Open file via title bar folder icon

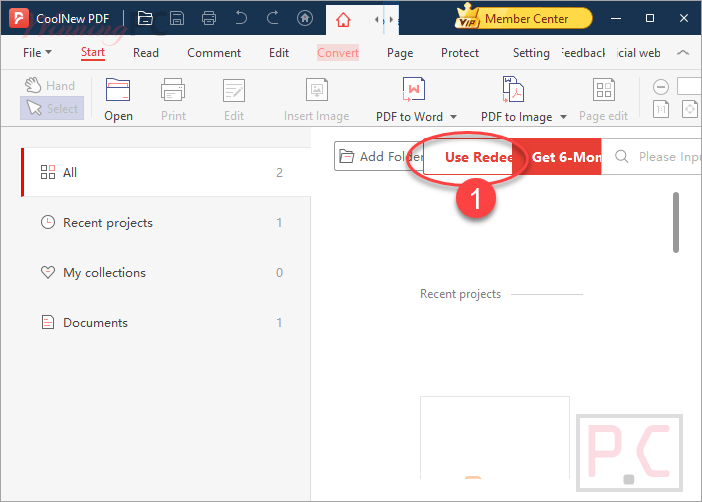click(145, 18)
